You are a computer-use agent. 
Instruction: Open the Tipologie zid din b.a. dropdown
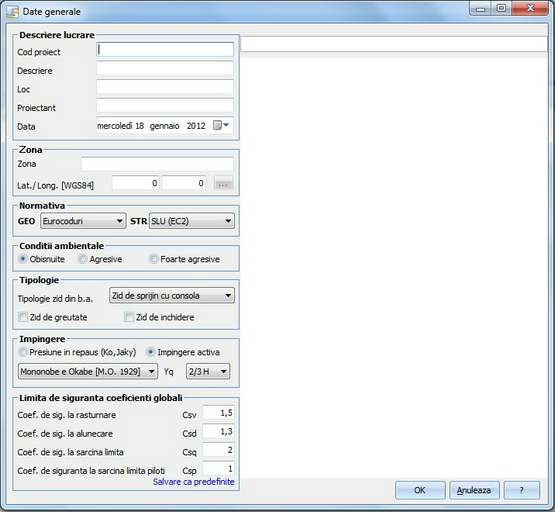172,295
